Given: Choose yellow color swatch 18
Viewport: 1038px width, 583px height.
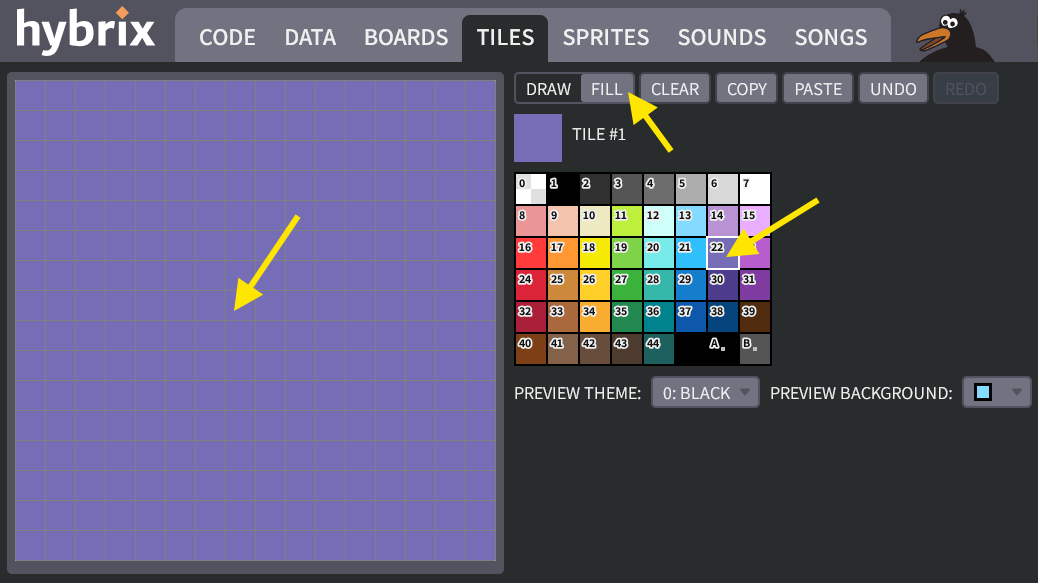Looking at the screenshot, I should tap(594, 252).
